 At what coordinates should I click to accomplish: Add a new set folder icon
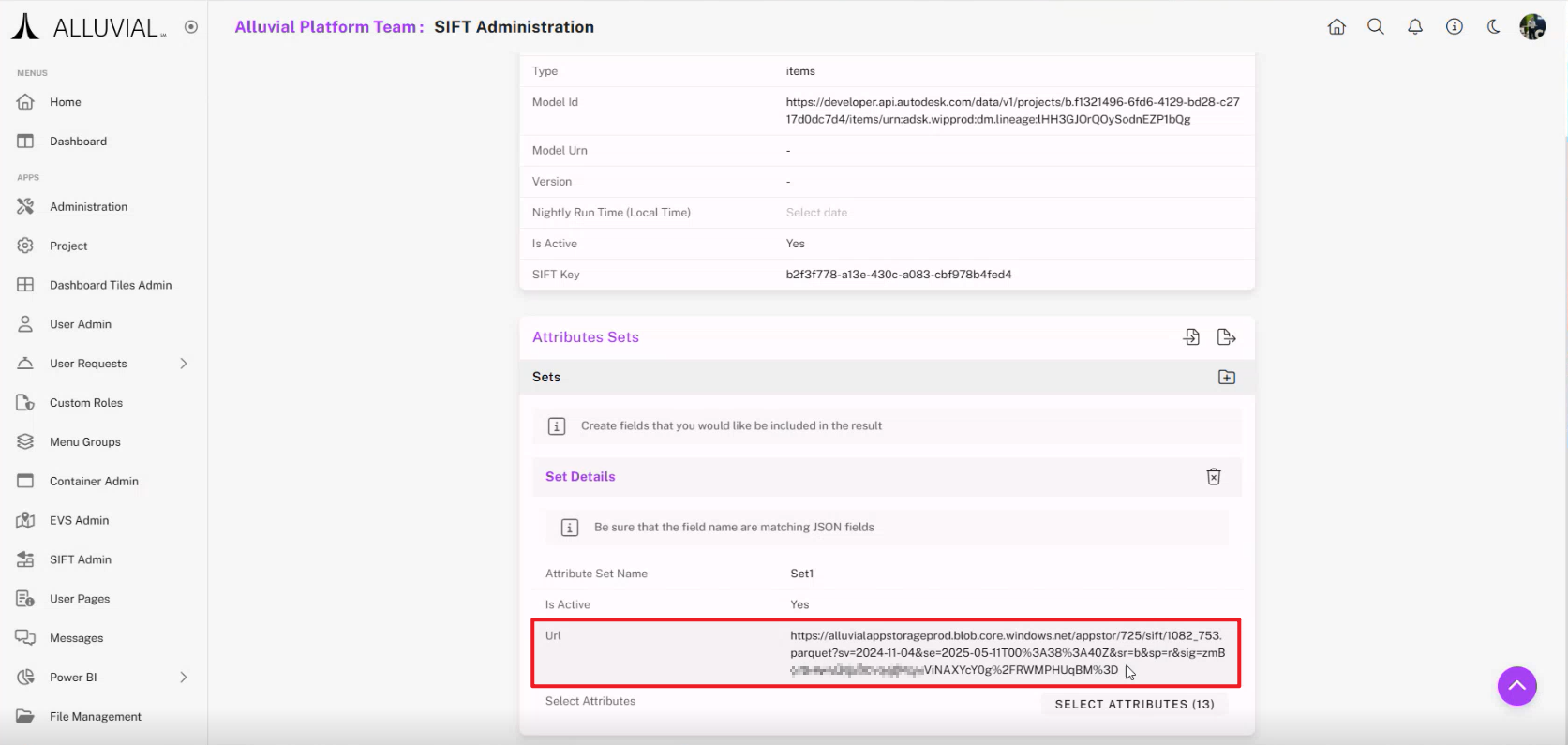pyautogui.click(x=1226, y=377)
